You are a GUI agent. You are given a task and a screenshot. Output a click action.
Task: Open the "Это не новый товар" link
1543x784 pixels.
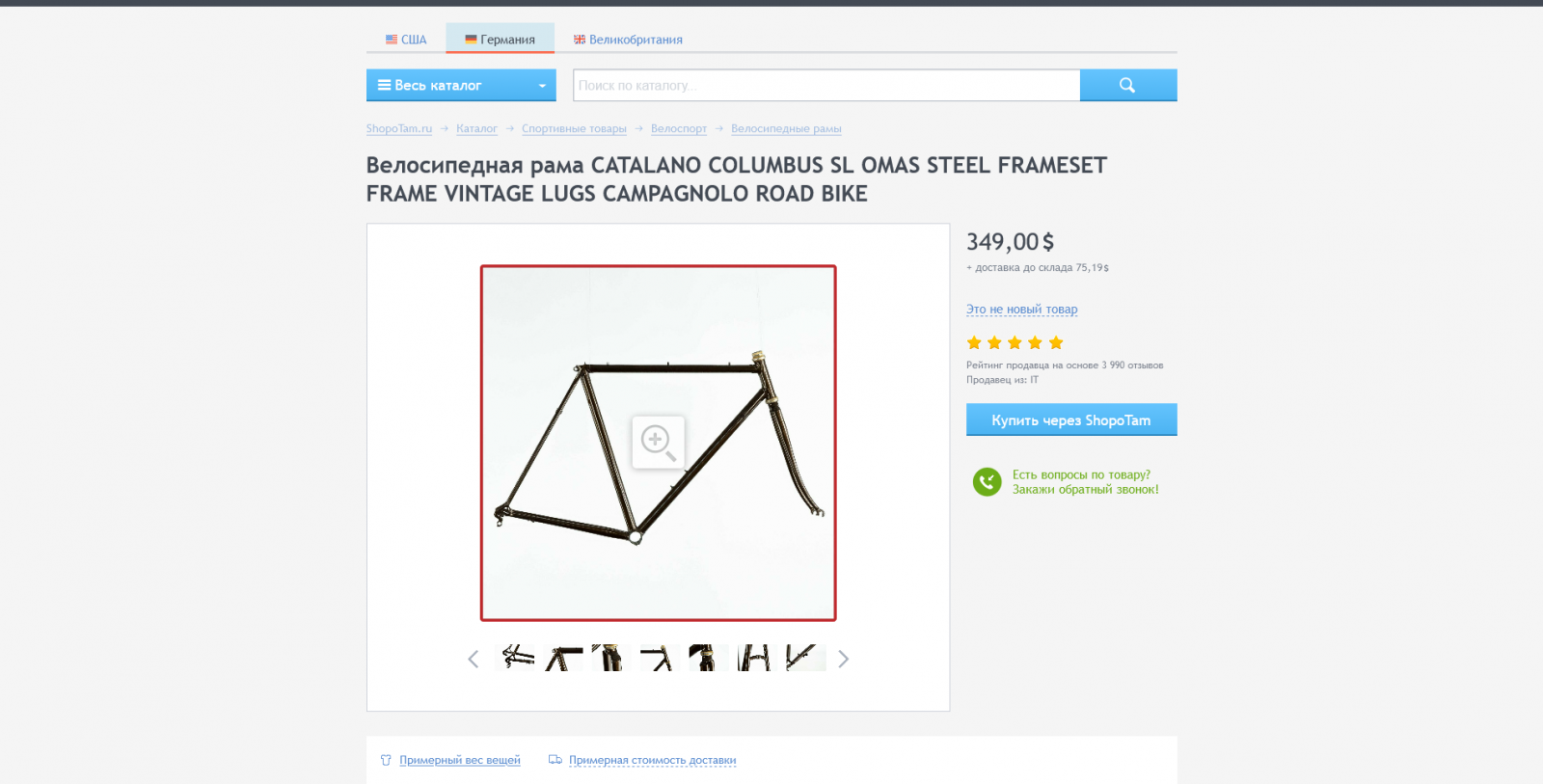point(1021,310)
